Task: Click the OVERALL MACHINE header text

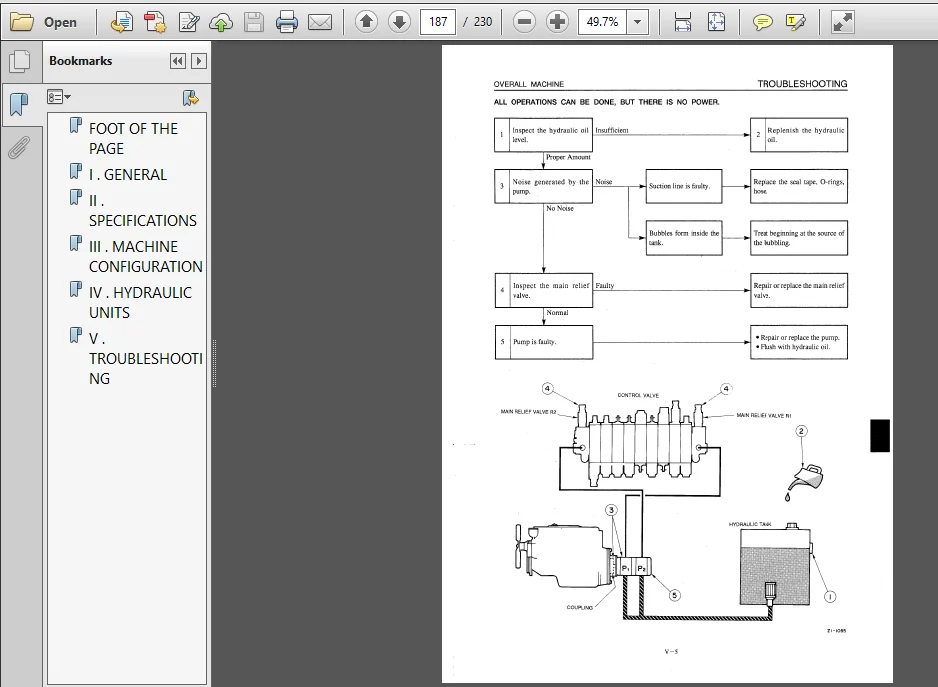Action: (529, 84)
